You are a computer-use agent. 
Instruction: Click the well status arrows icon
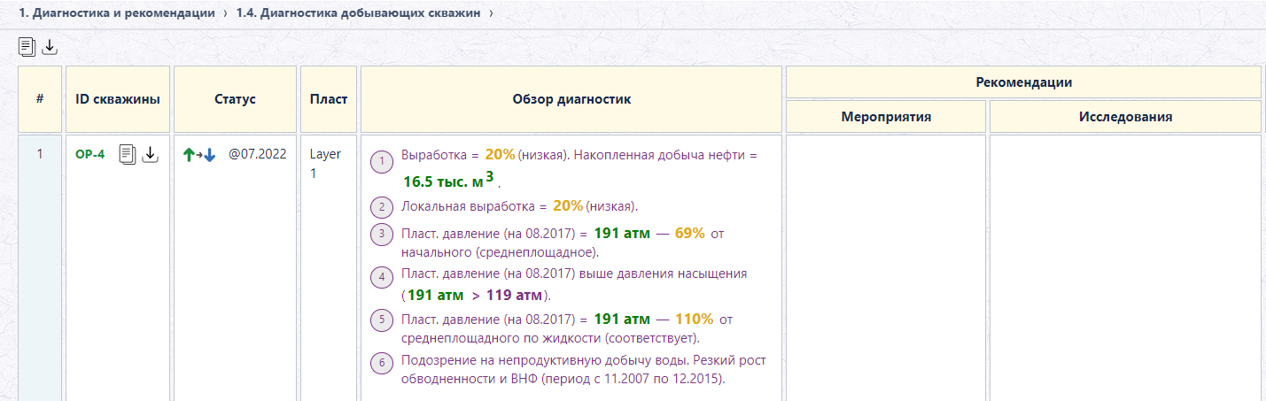[199, 155]
